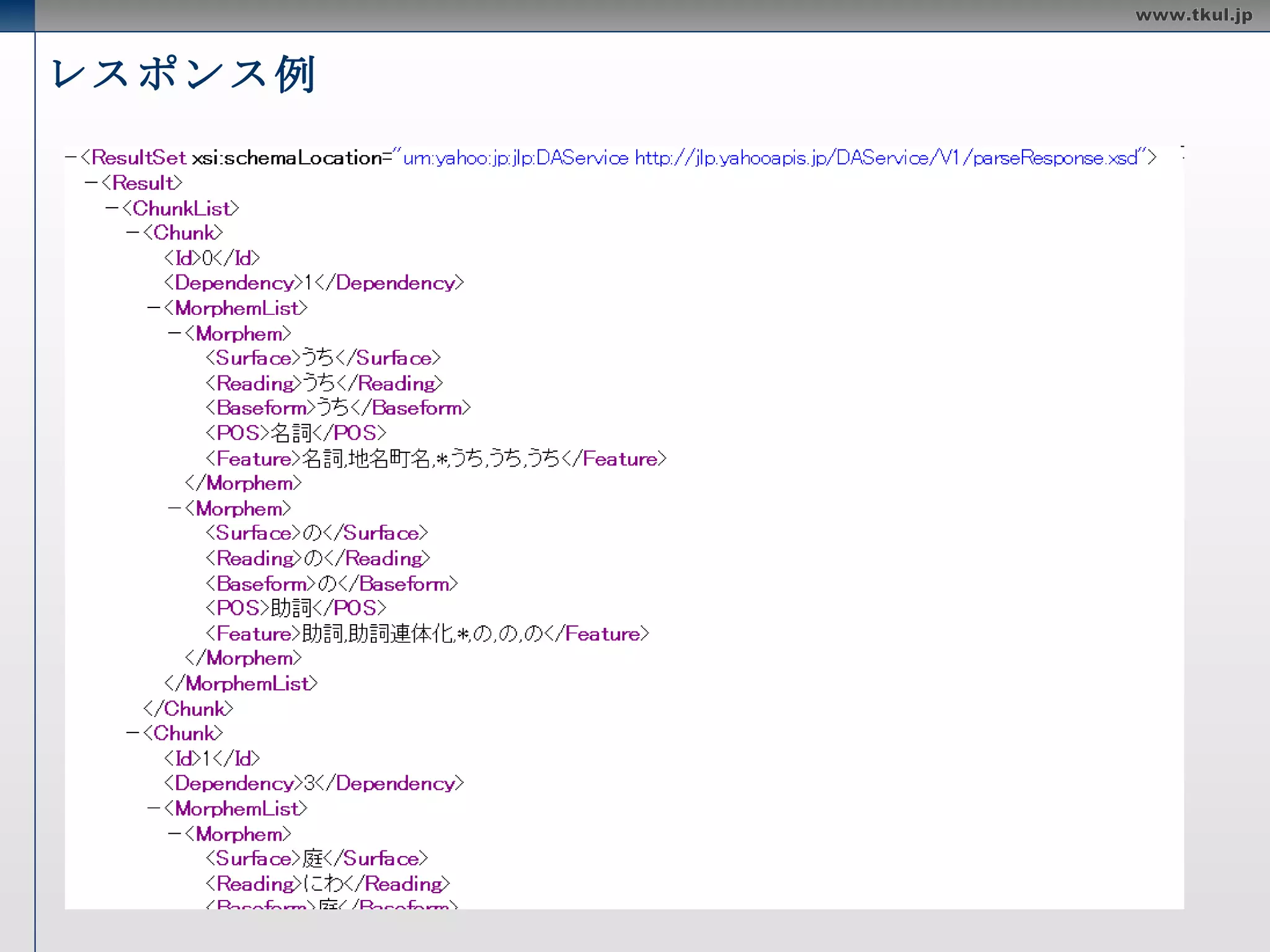Select the Reading にわ line
Viewport: 1270px width, 952px height.
pos(328,884)
